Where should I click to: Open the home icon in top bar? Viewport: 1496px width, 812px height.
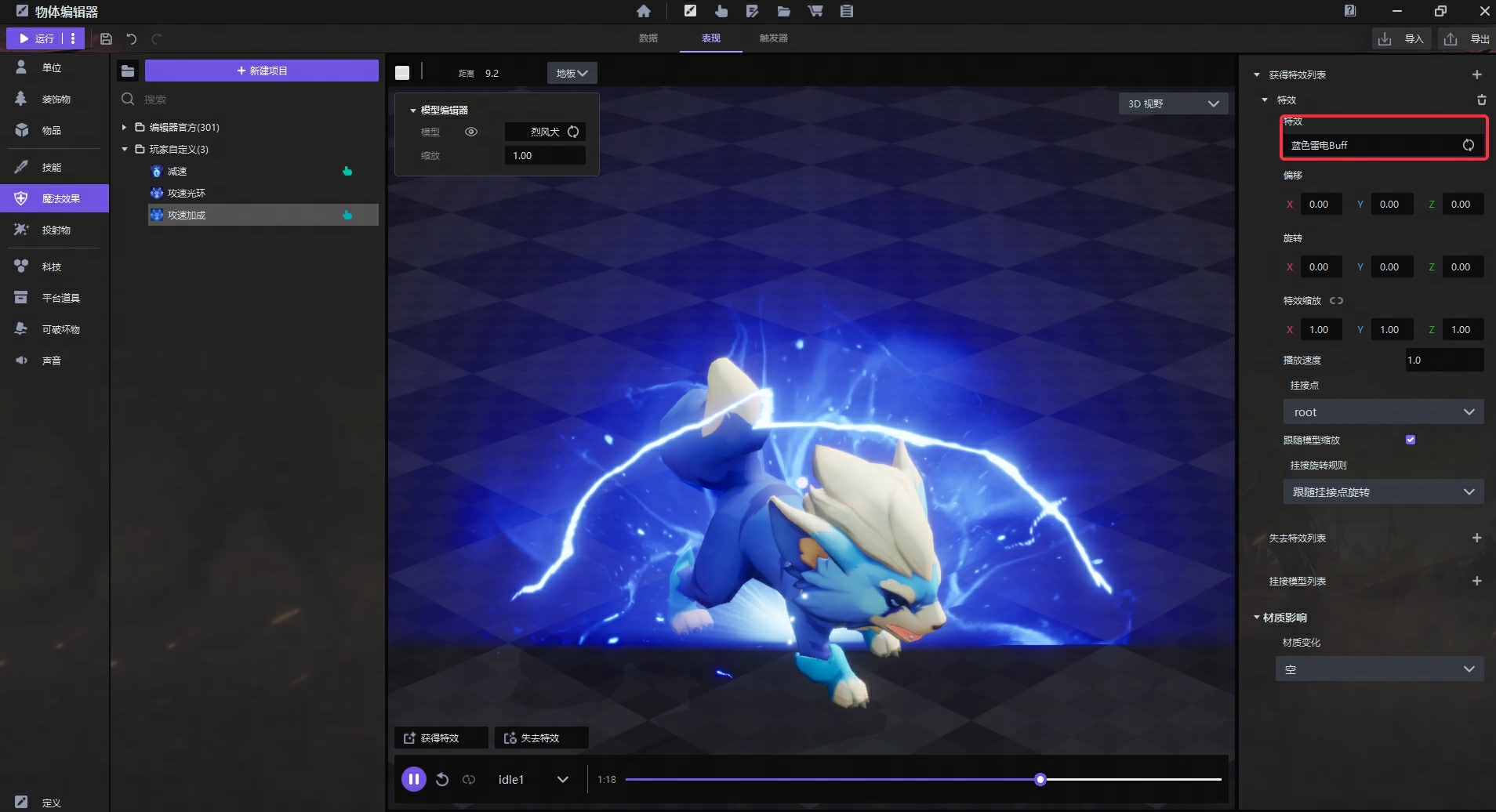point(644,11)
